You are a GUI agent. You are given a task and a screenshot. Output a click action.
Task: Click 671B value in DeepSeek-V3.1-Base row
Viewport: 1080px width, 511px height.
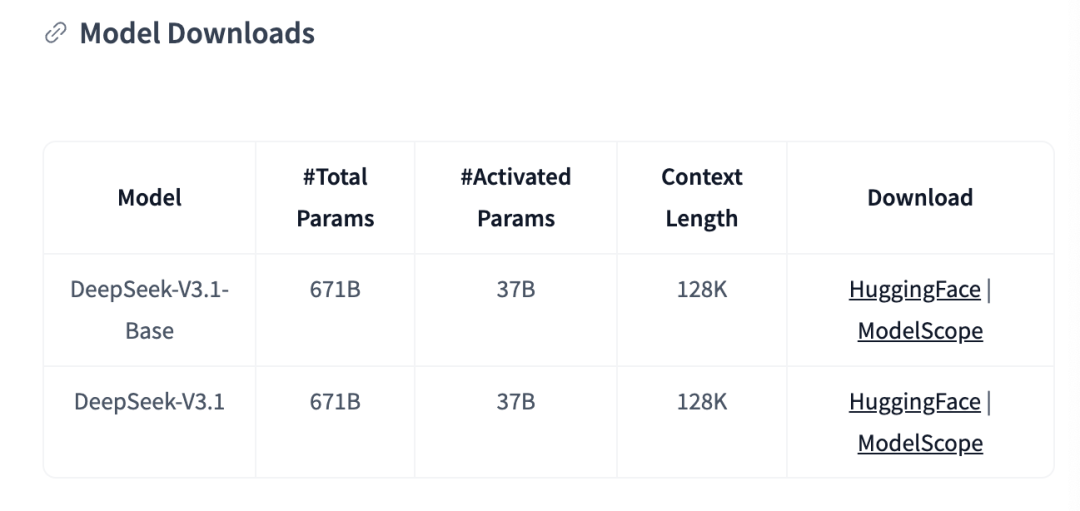click(335, 289)
